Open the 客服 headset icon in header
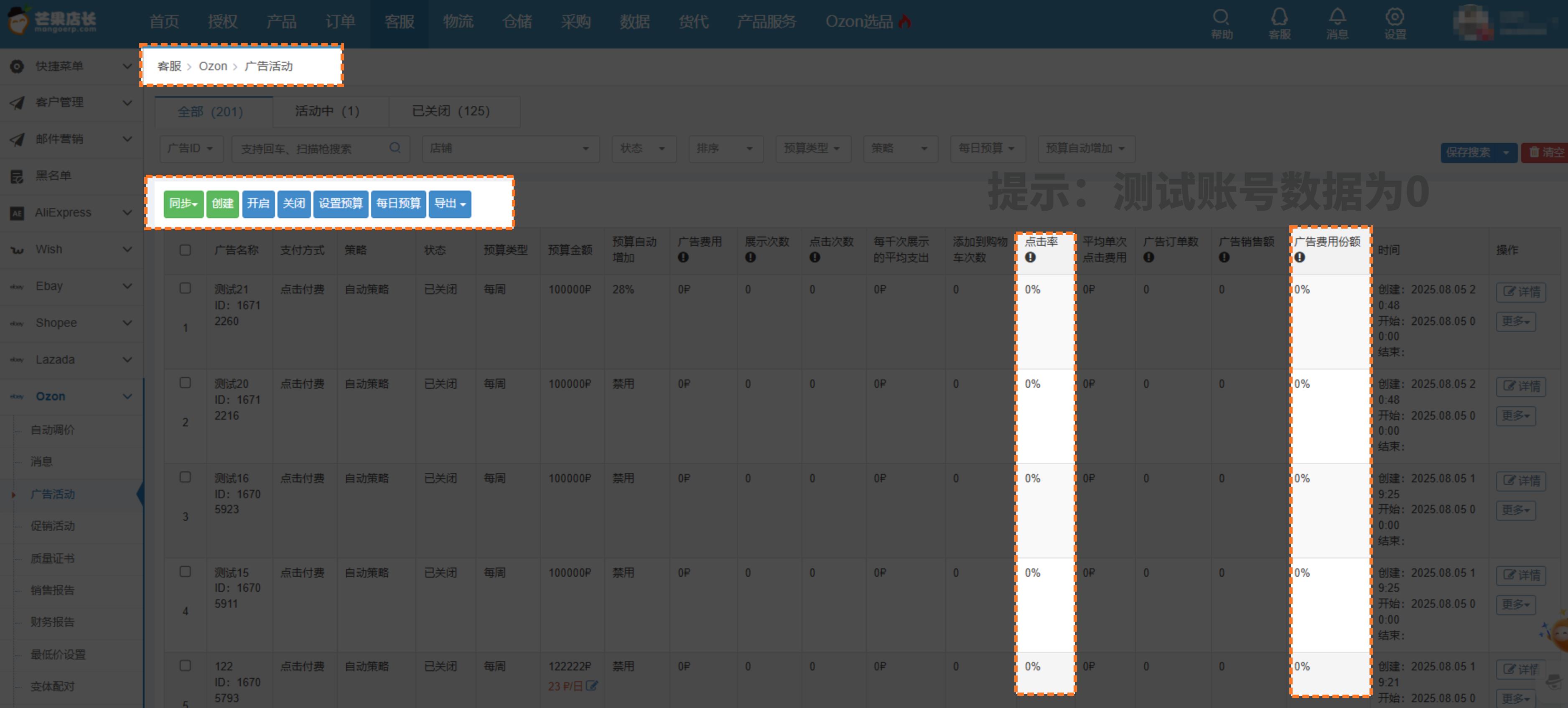This screenshot has height=708, width=1568. pyautogui.click(x=1280, y=17)
